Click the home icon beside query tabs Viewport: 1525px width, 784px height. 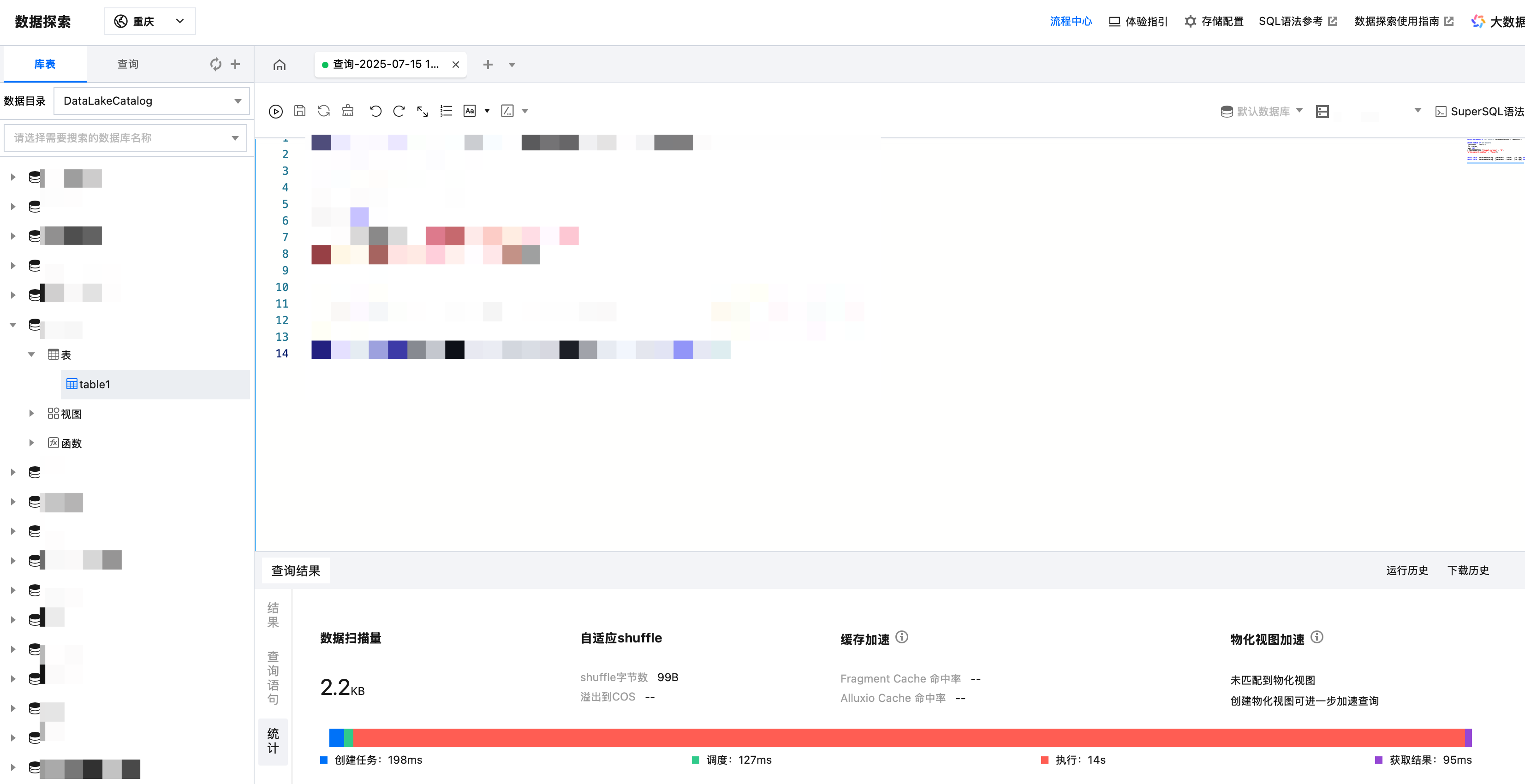[280, 65]
